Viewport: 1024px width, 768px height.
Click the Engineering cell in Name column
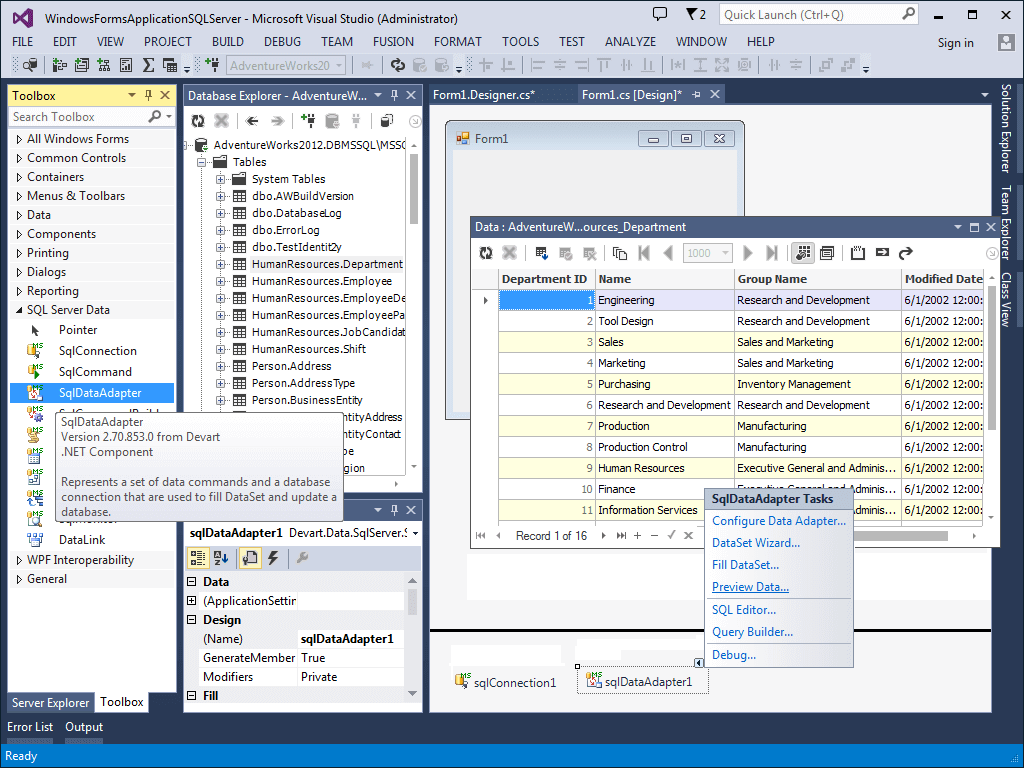(665, 300)
